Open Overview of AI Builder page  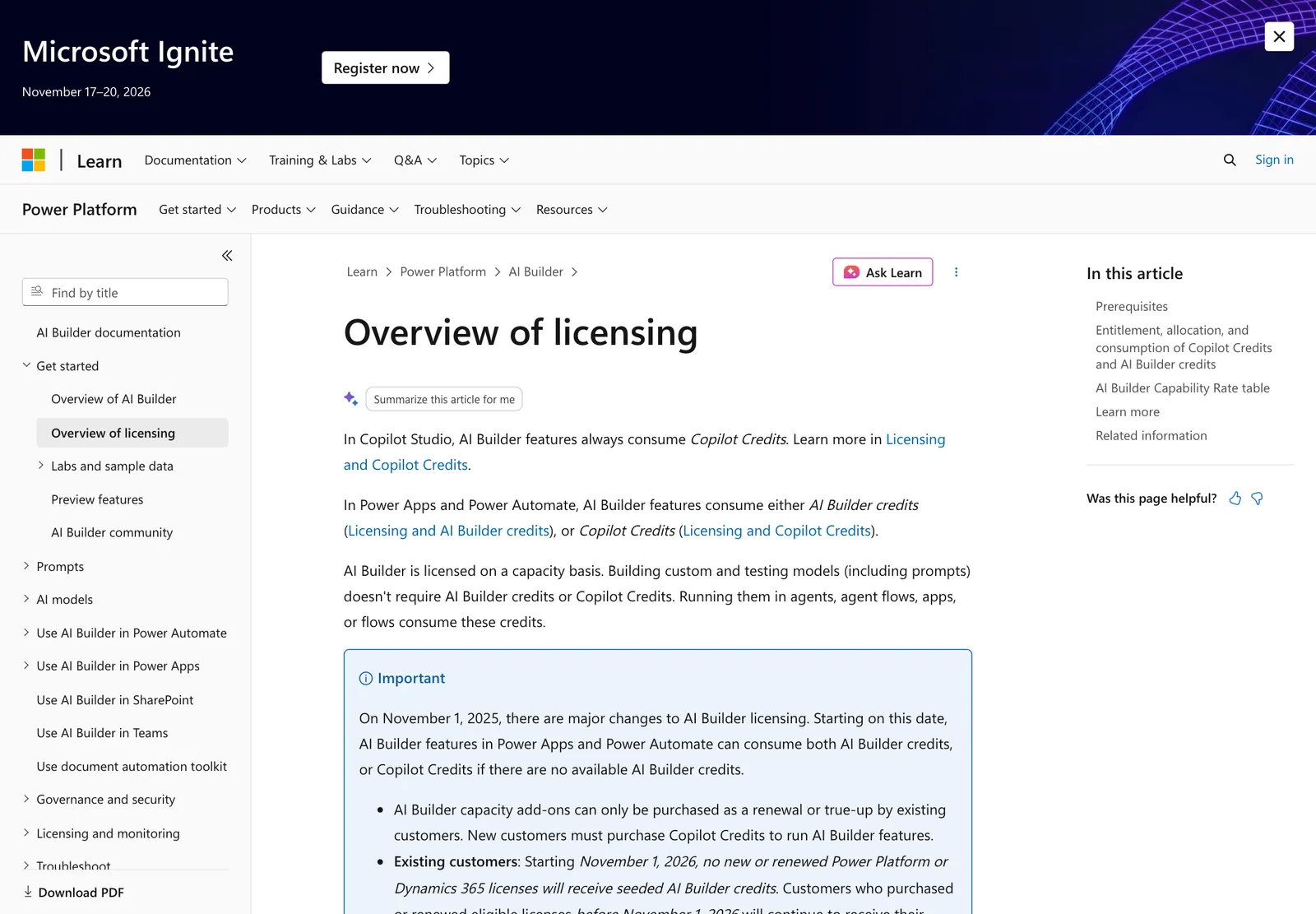pos(114,399)
